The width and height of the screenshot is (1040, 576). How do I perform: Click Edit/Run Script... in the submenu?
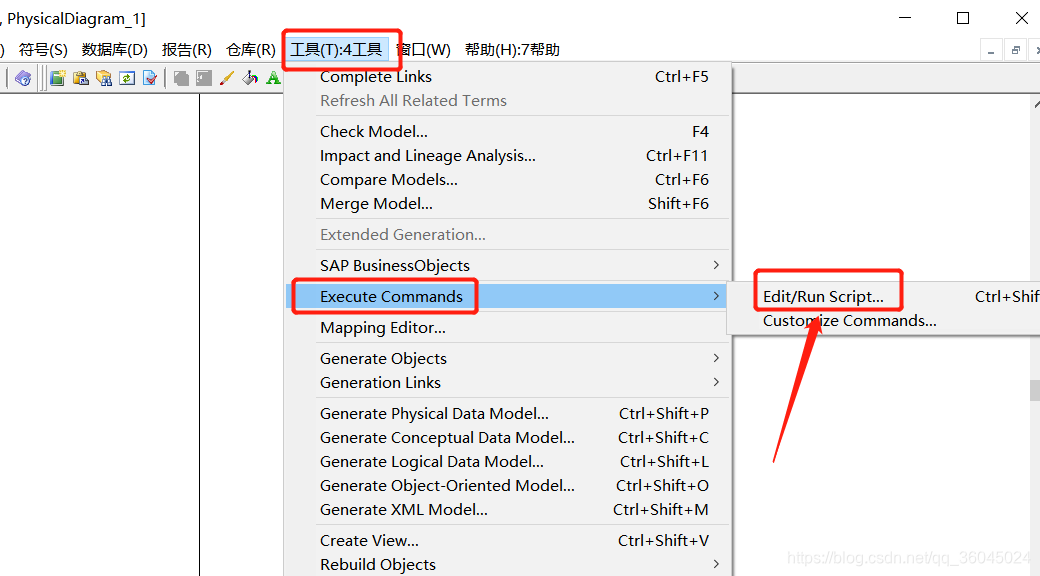[885, 297]
